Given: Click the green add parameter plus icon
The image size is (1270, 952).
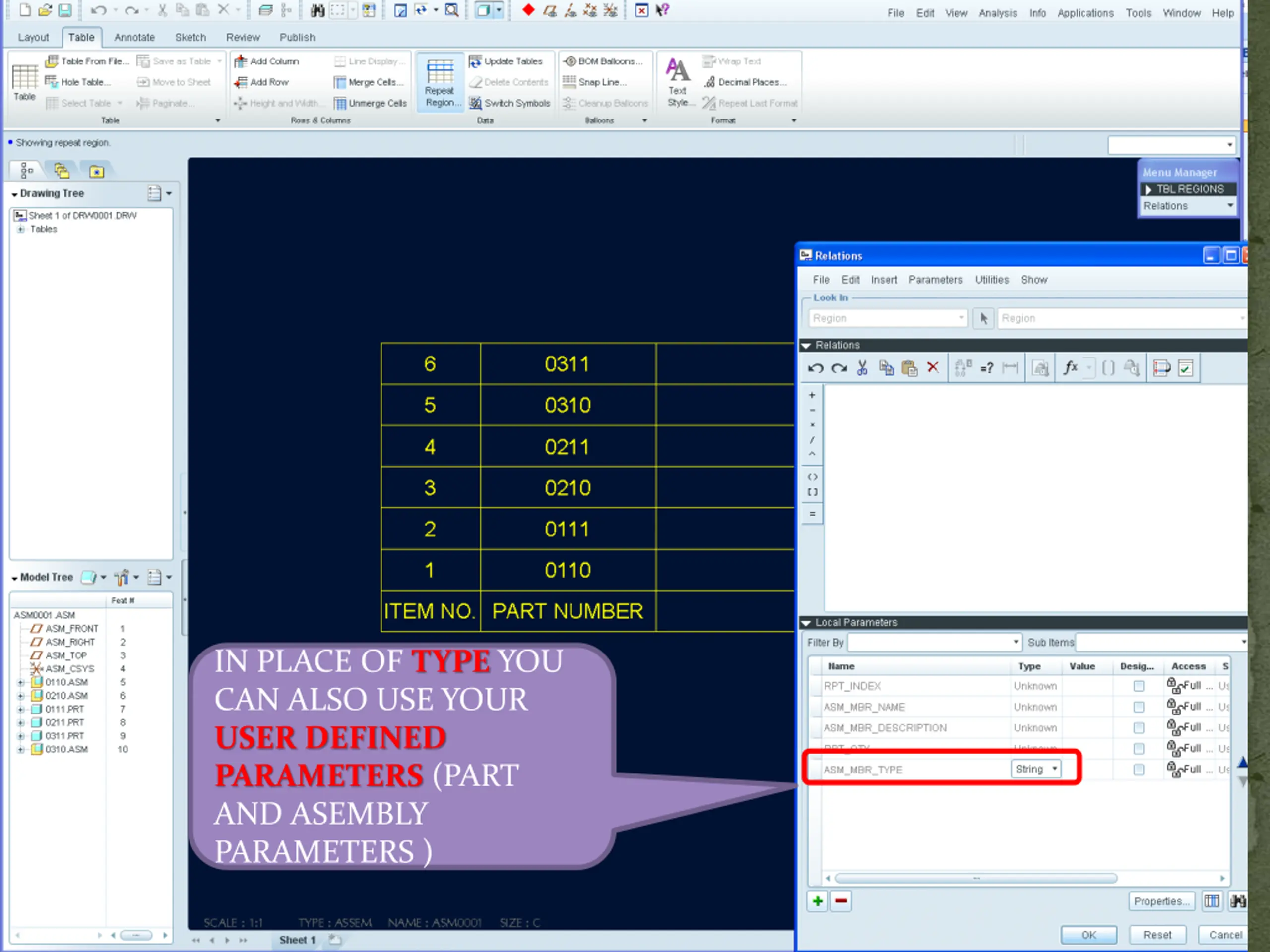Looking at the screenshot, I should pos(818,901).
